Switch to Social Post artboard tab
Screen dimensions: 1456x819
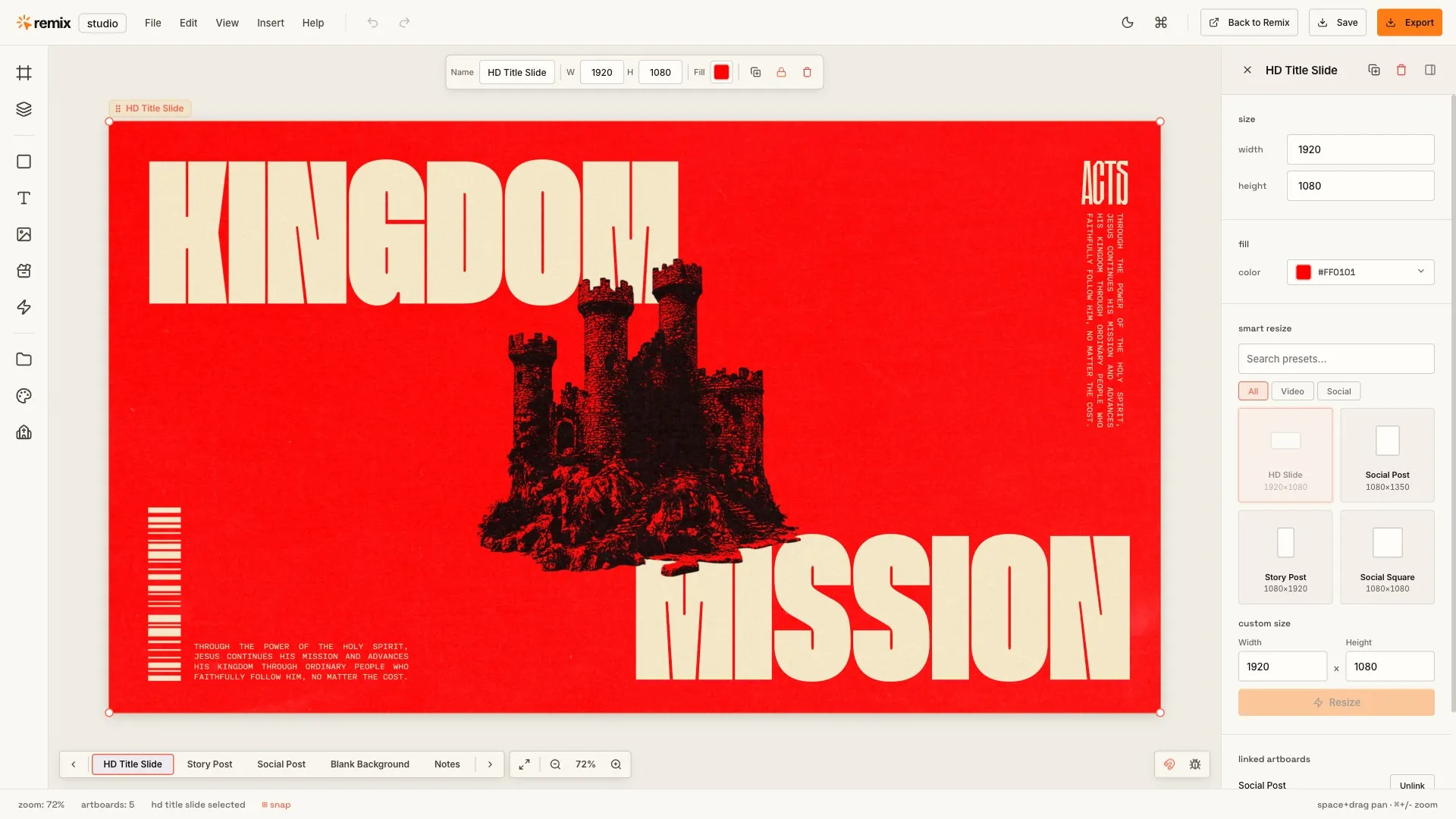(x=281, y=764)
